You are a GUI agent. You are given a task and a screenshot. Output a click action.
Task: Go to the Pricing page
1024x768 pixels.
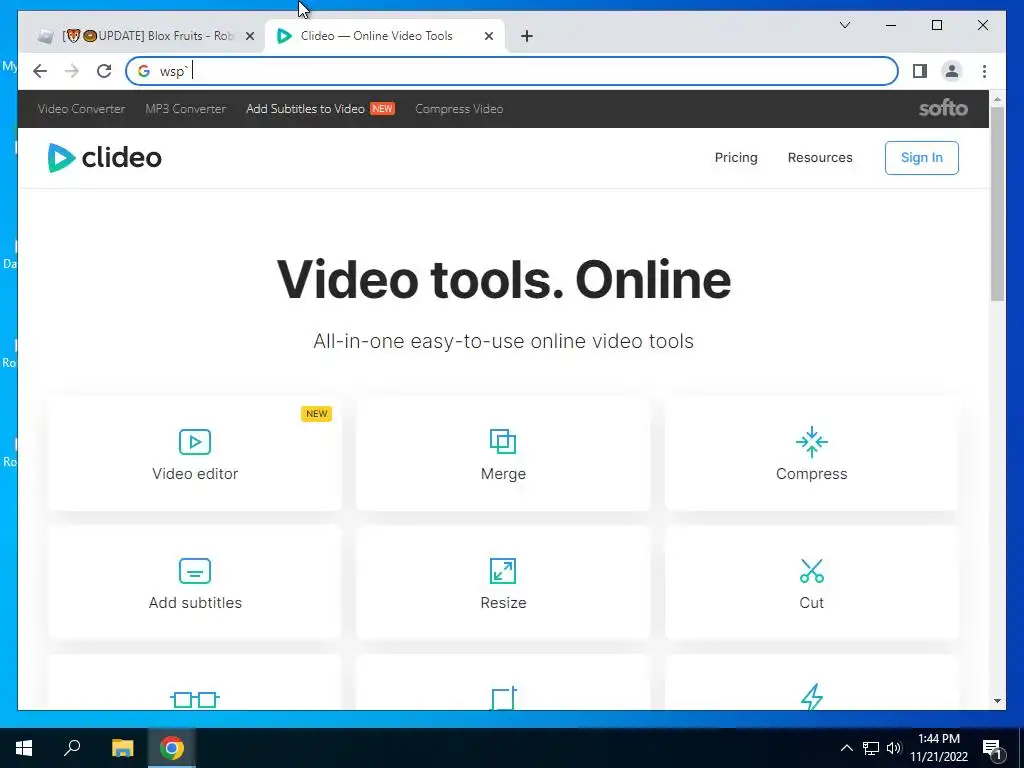pyautogui.click(x=736, y=157)
